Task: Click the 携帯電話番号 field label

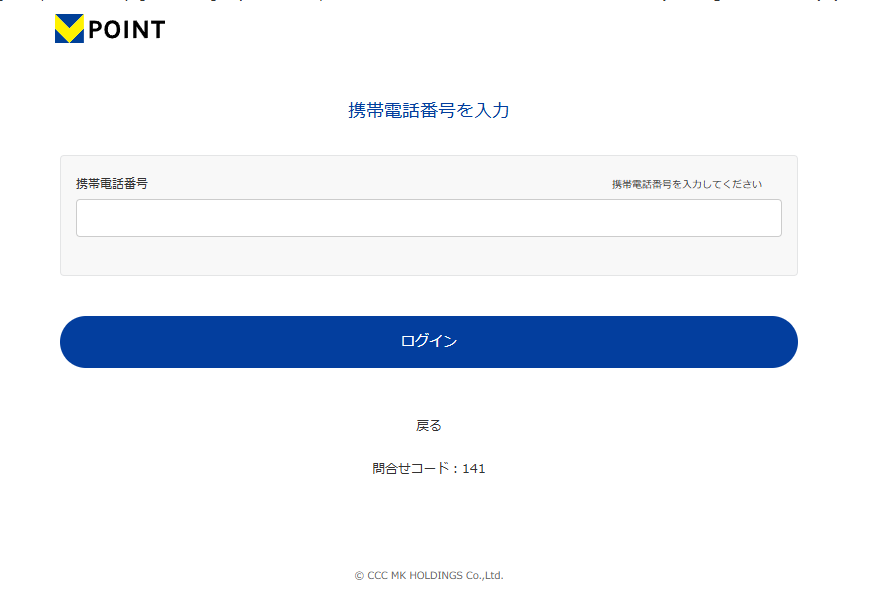Action: point(112,184)
